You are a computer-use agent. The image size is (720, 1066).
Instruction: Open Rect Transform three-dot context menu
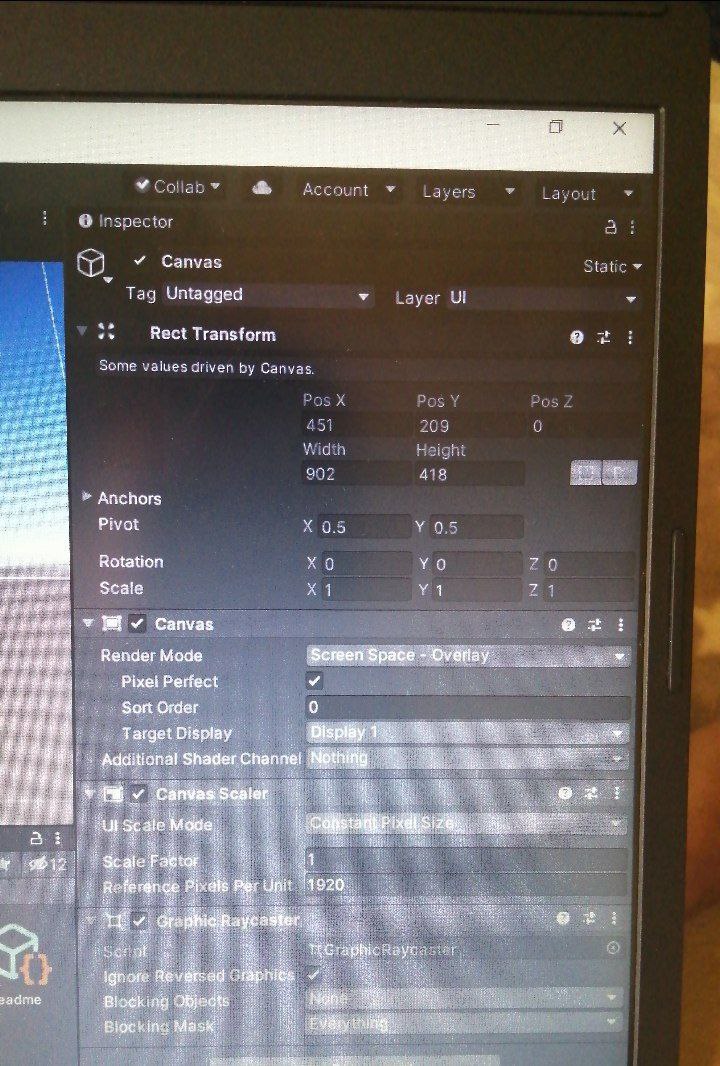[630, 337]
